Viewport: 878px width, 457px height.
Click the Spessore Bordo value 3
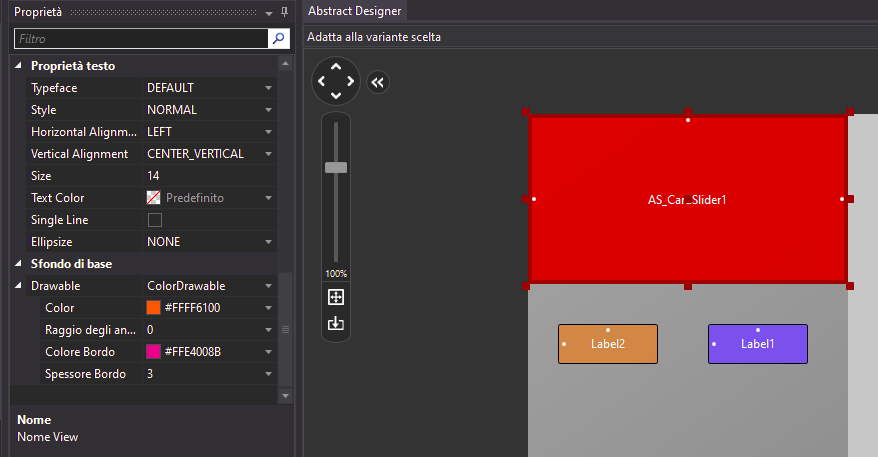click(x=150, y=374)
